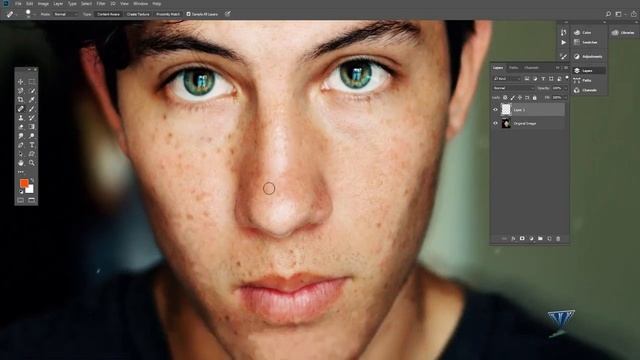Image resolution: width=640 pixels, height=360 pixels.
Task: Open the Edit Toolbar three-dots menu
Action: click(20, 172)
